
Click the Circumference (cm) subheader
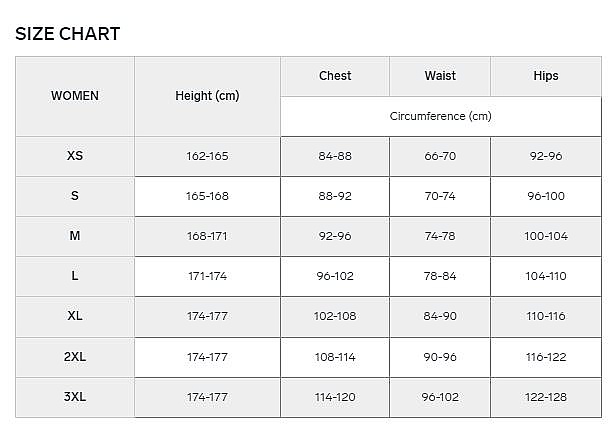click(440, 116)
